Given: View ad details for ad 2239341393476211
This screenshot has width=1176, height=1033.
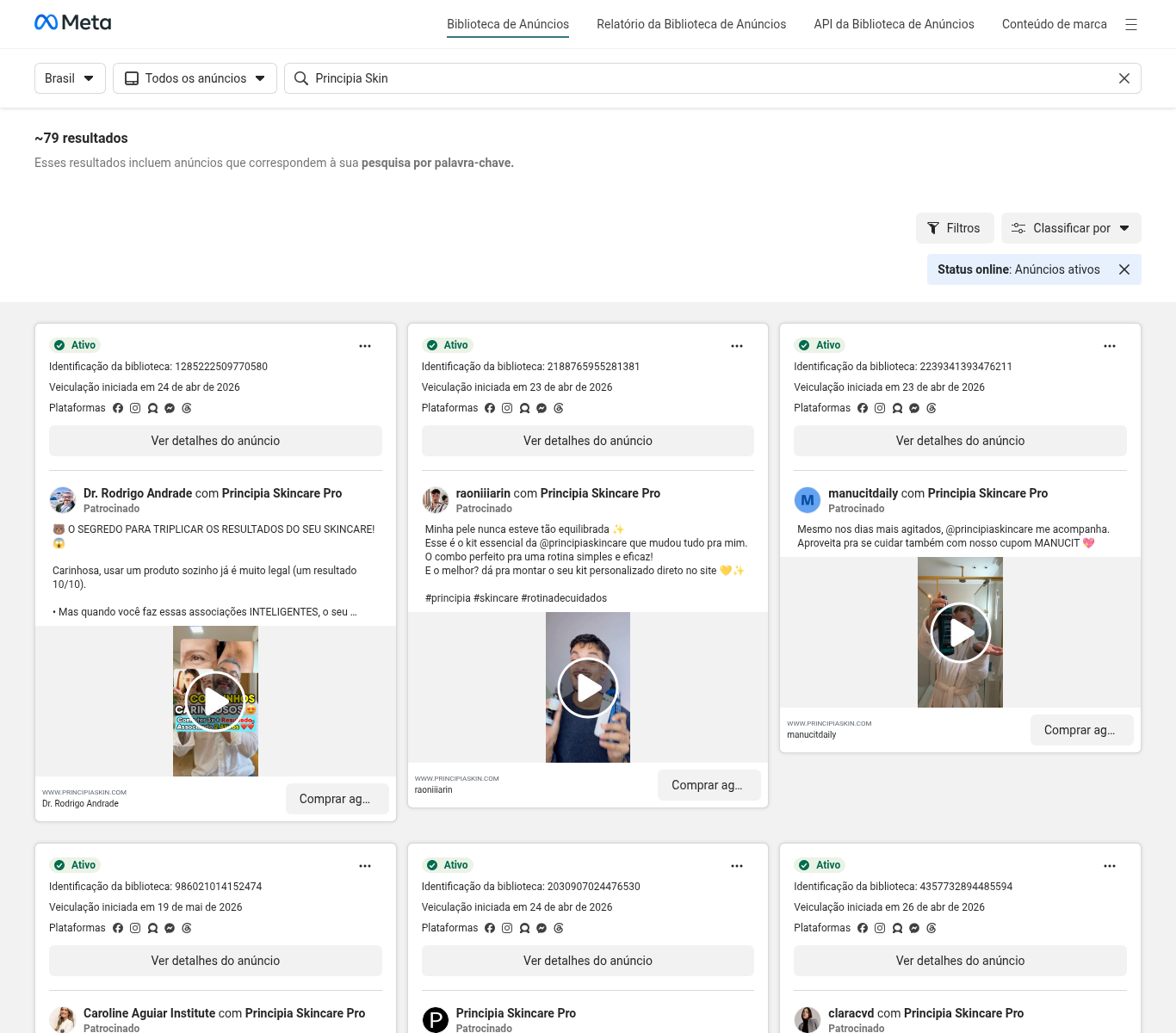Looking at the screenshot, I should click(x=960, y=441).
